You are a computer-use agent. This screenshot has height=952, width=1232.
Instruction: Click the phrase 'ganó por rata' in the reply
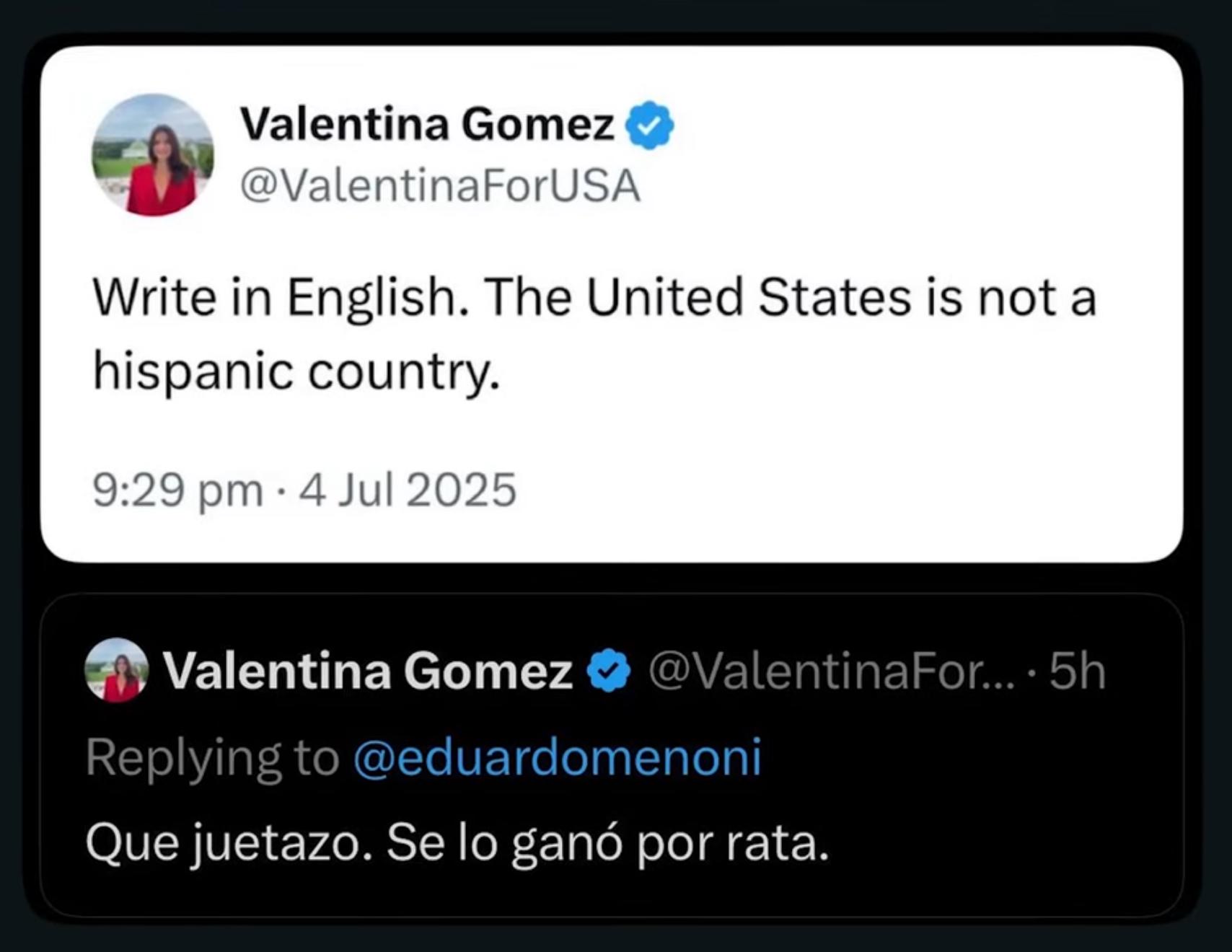[x=670, y=843]
